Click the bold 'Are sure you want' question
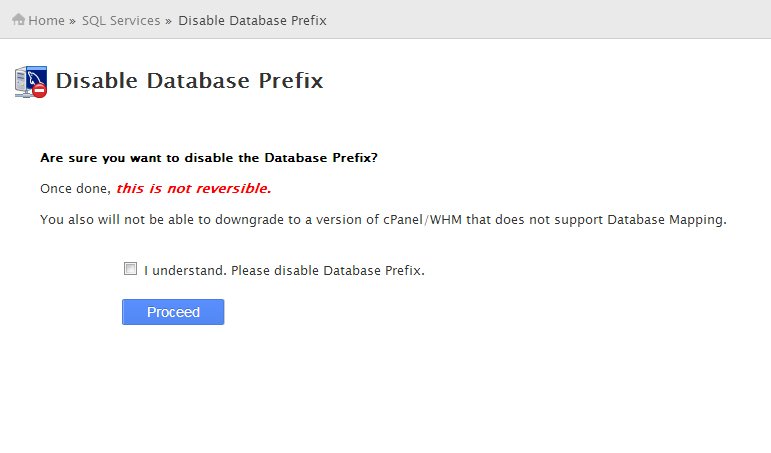Screen dimensions: 771x453 pyautogui.click(x=209, y=158)
